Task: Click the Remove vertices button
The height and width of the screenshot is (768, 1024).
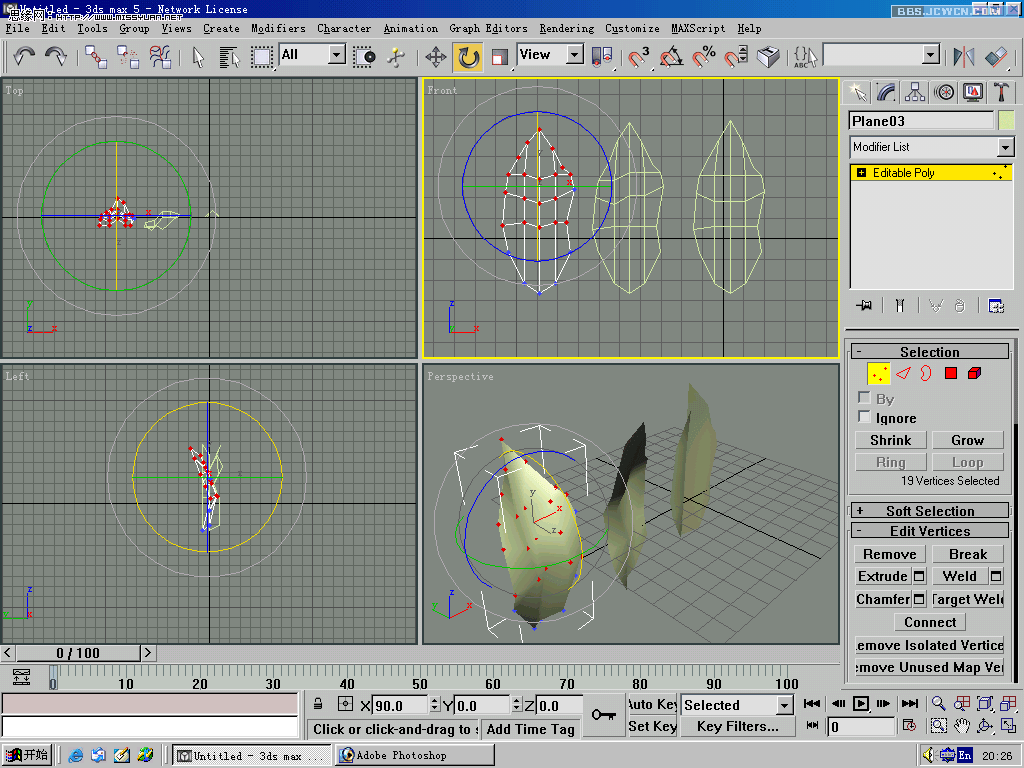Action: [x=890, y=554]
